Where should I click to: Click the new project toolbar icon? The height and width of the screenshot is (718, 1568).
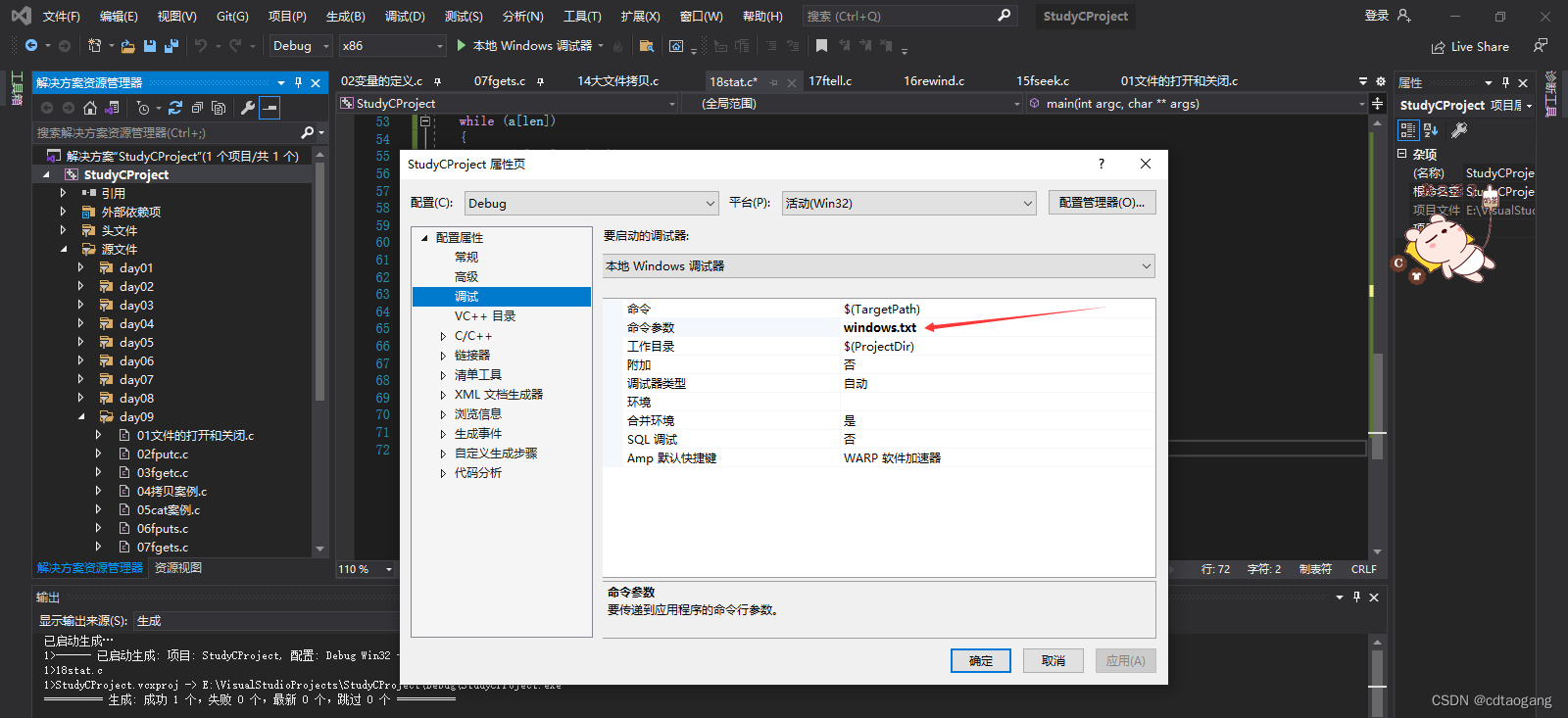coord(94,46)
